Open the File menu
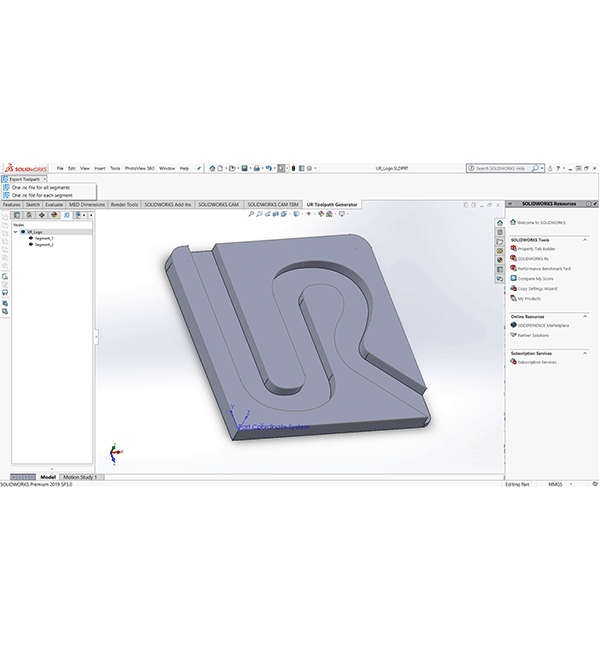Viewport: 600px width, 650px height. (x=60, y=168)
